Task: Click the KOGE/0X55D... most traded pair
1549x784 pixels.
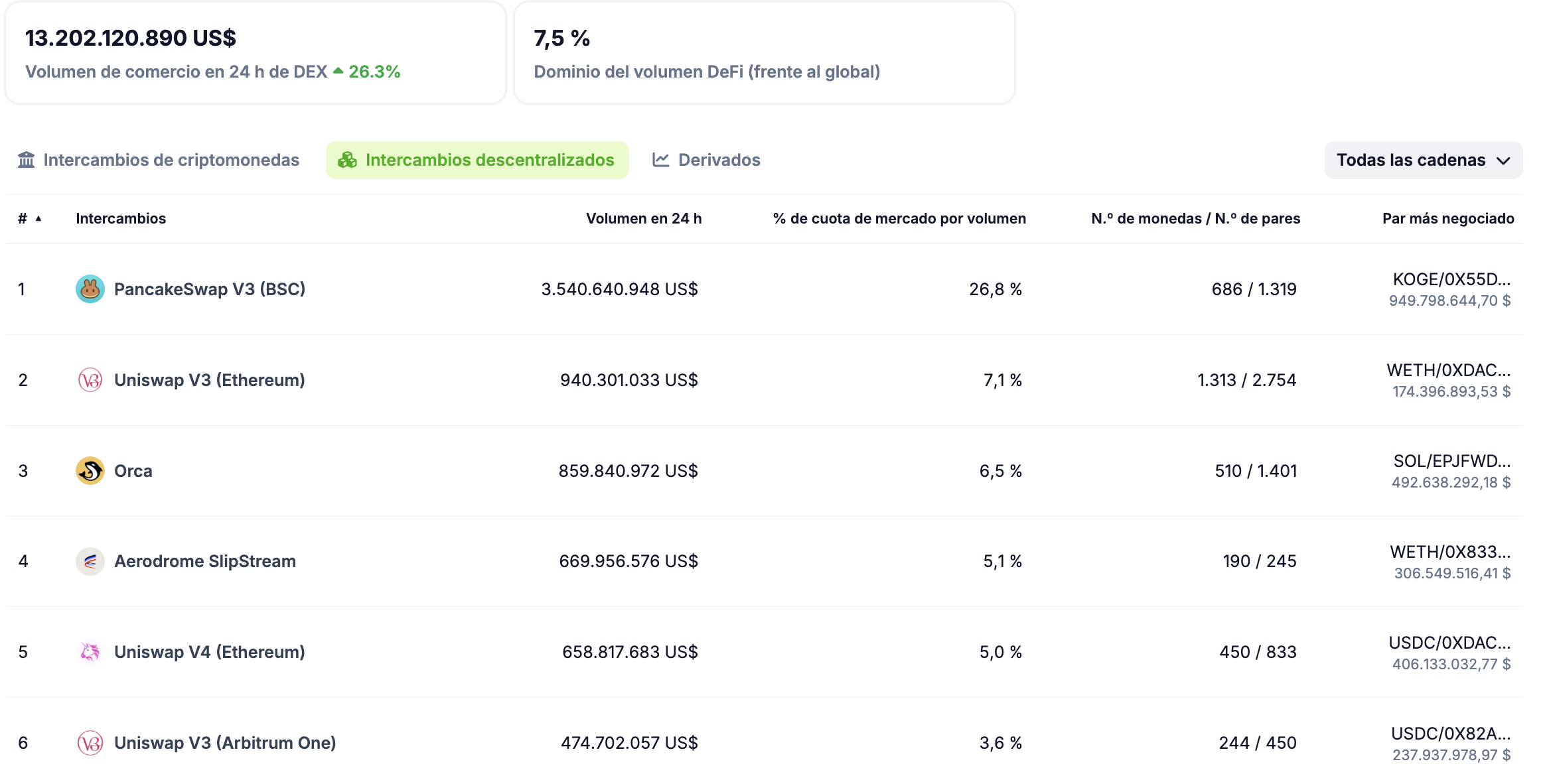Action: [1451, 279]
